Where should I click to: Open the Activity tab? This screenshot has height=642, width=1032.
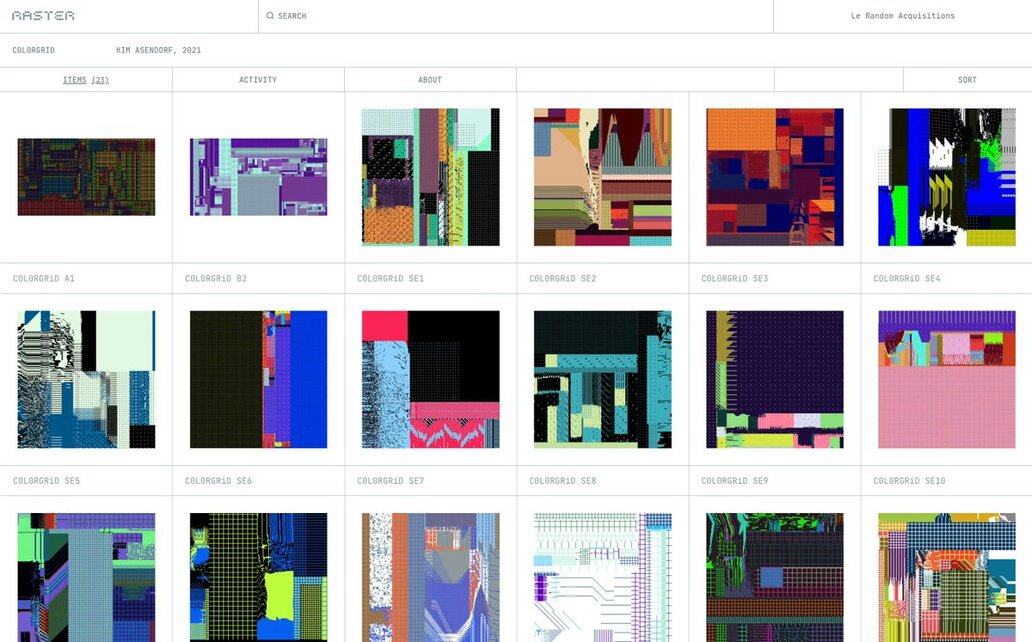click(258, 80)
